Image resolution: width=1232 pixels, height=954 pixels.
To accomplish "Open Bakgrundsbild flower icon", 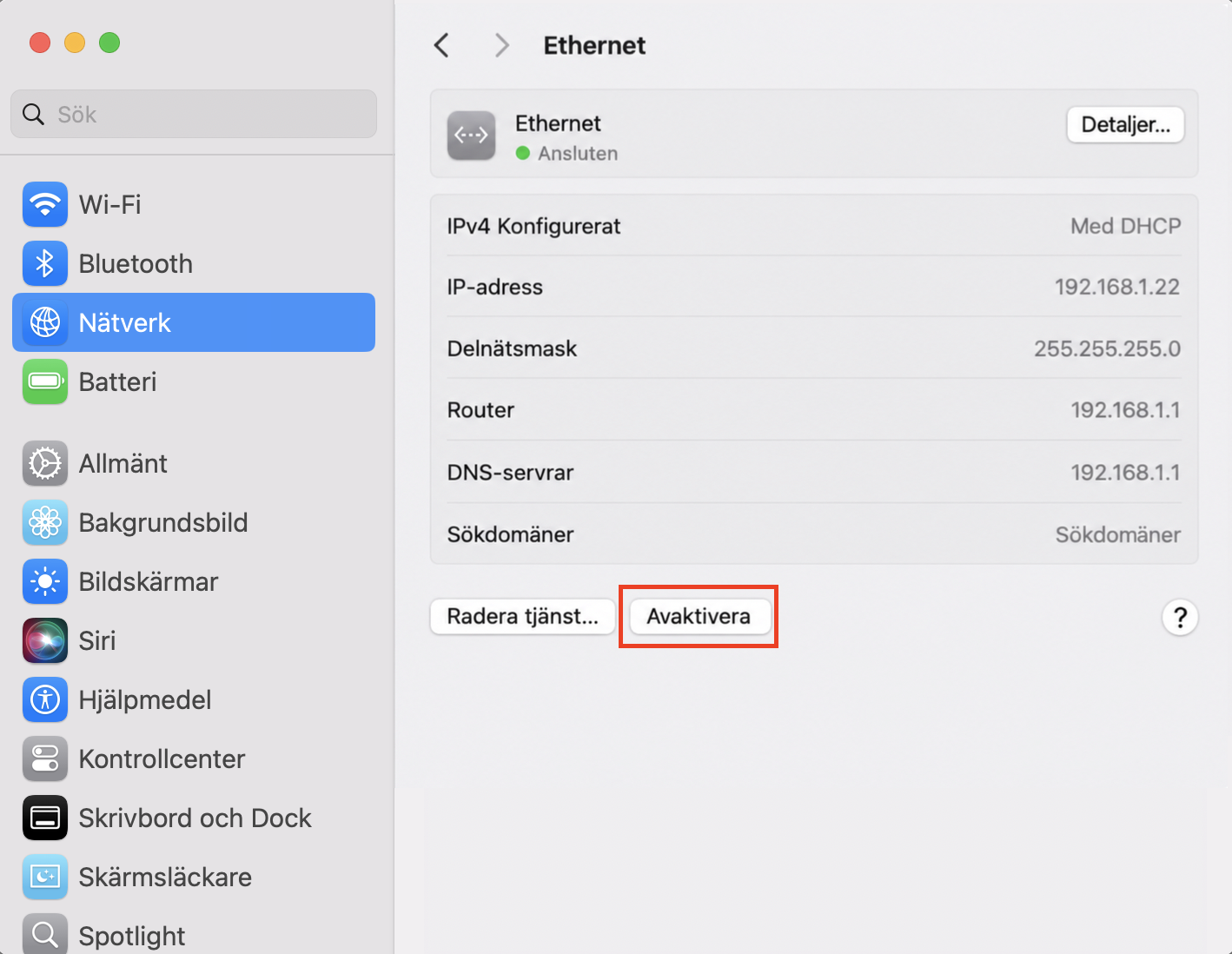I will click(45, 522).
